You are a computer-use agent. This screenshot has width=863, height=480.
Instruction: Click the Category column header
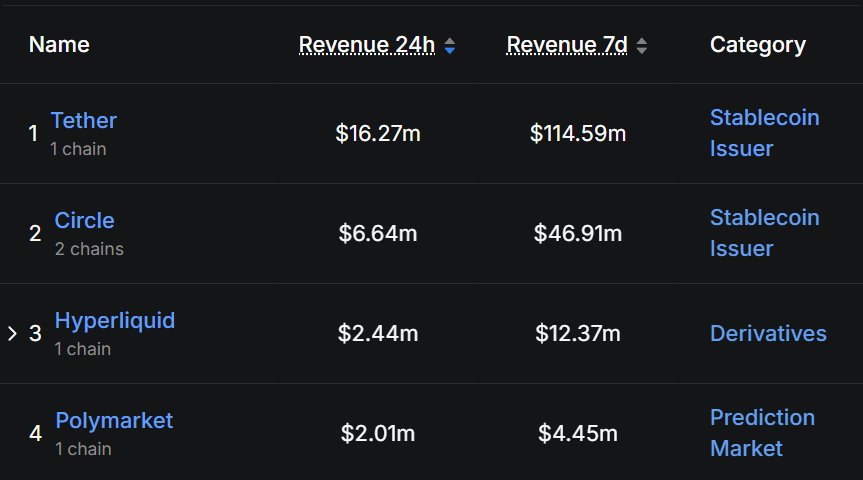tap(757, 45)
